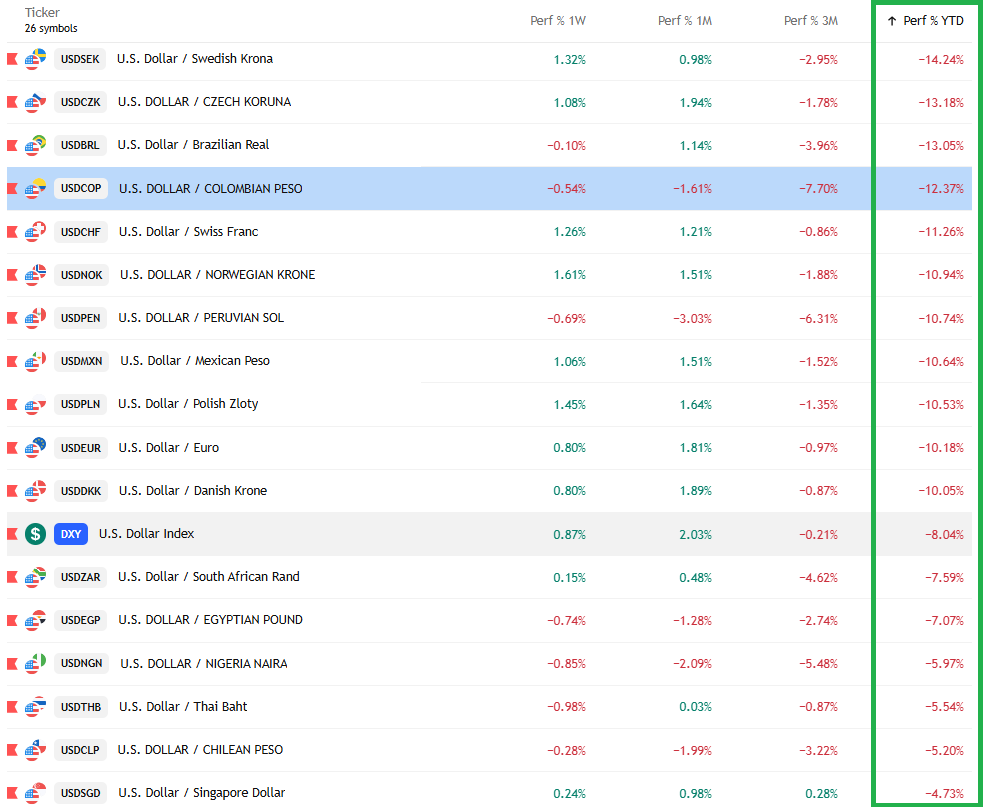983x807 pixels.
Task: Click the USDEGP currency pair flag logo
Action: 36,620
